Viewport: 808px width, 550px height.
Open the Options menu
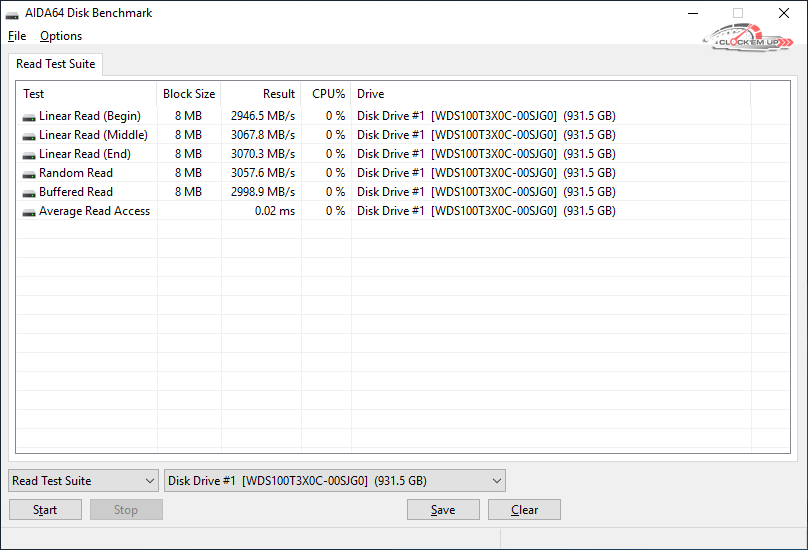click(61, 36)
